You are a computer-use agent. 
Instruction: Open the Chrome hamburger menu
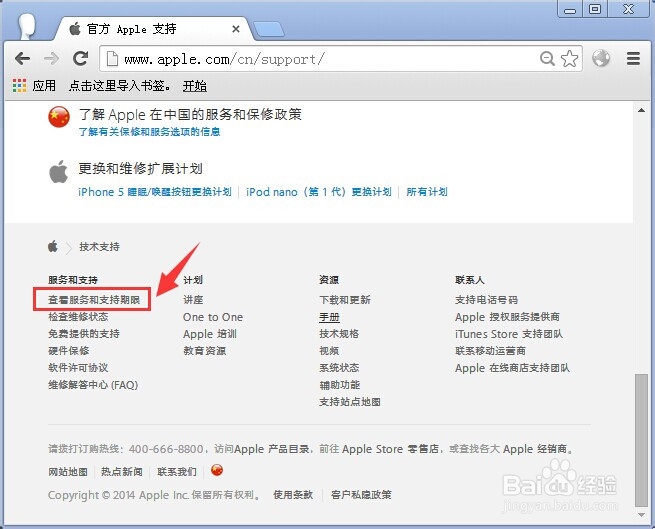click(x=633, y=58)
